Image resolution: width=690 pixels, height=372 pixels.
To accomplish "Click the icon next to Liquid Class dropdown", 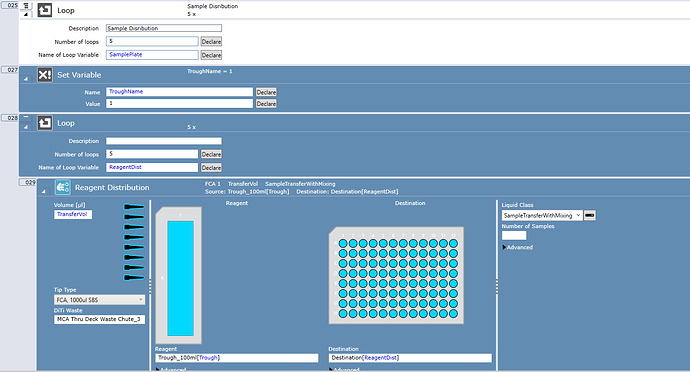I will click(590, 215).
